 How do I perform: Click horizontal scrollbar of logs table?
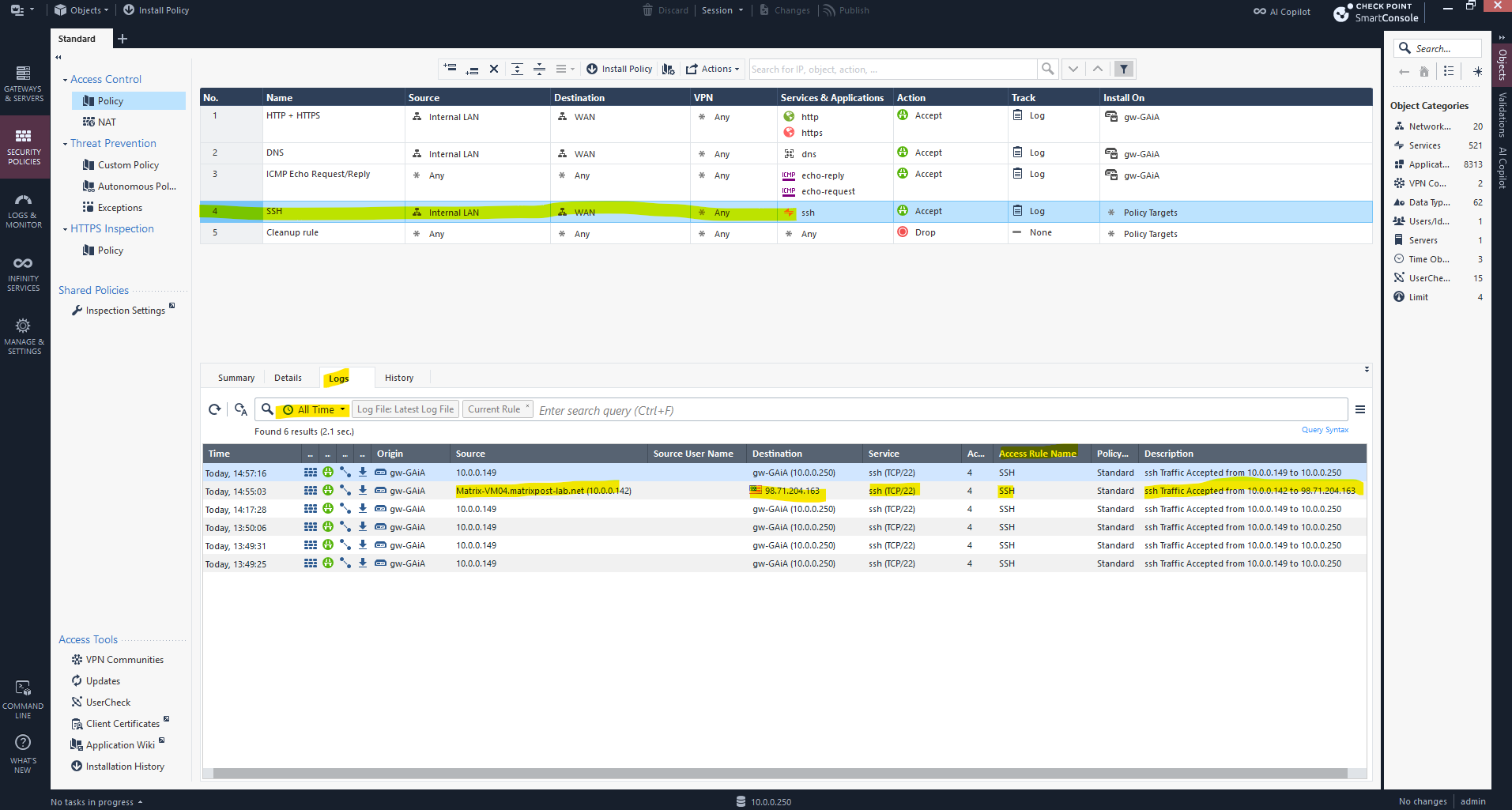[x=779, y=774]
